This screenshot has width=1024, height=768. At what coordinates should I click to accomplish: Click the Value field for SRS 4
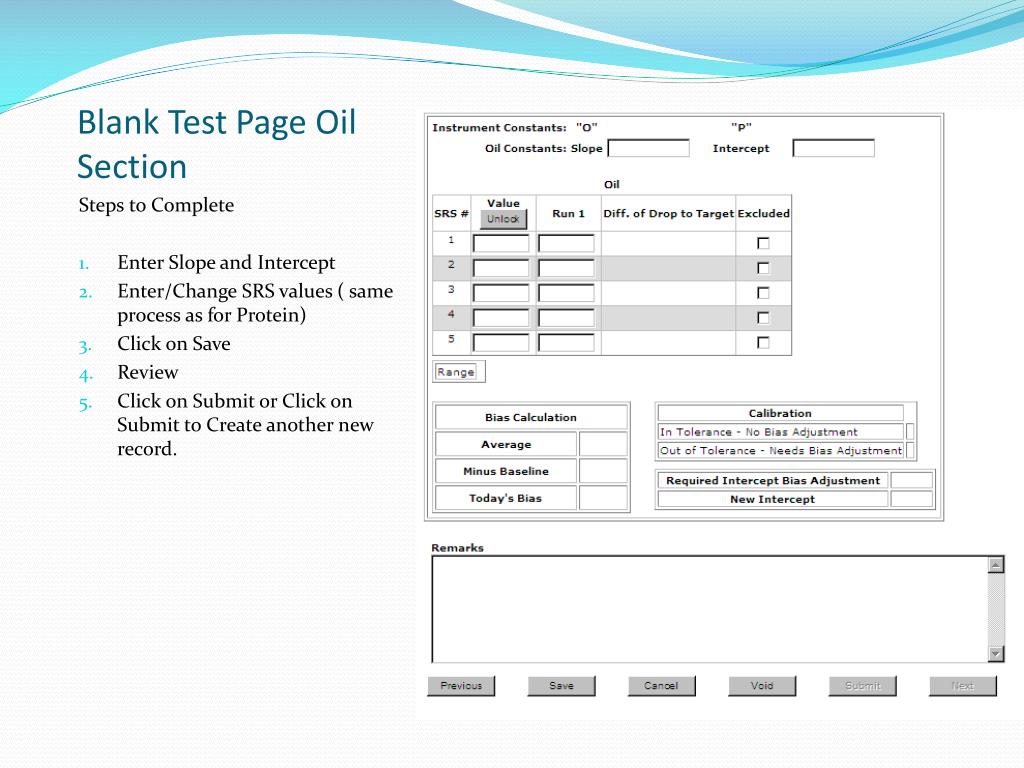click(x=501, y=318)
